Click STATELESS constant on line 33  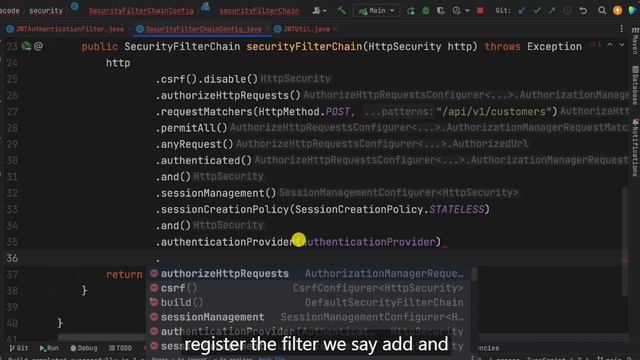coord(456,209)
